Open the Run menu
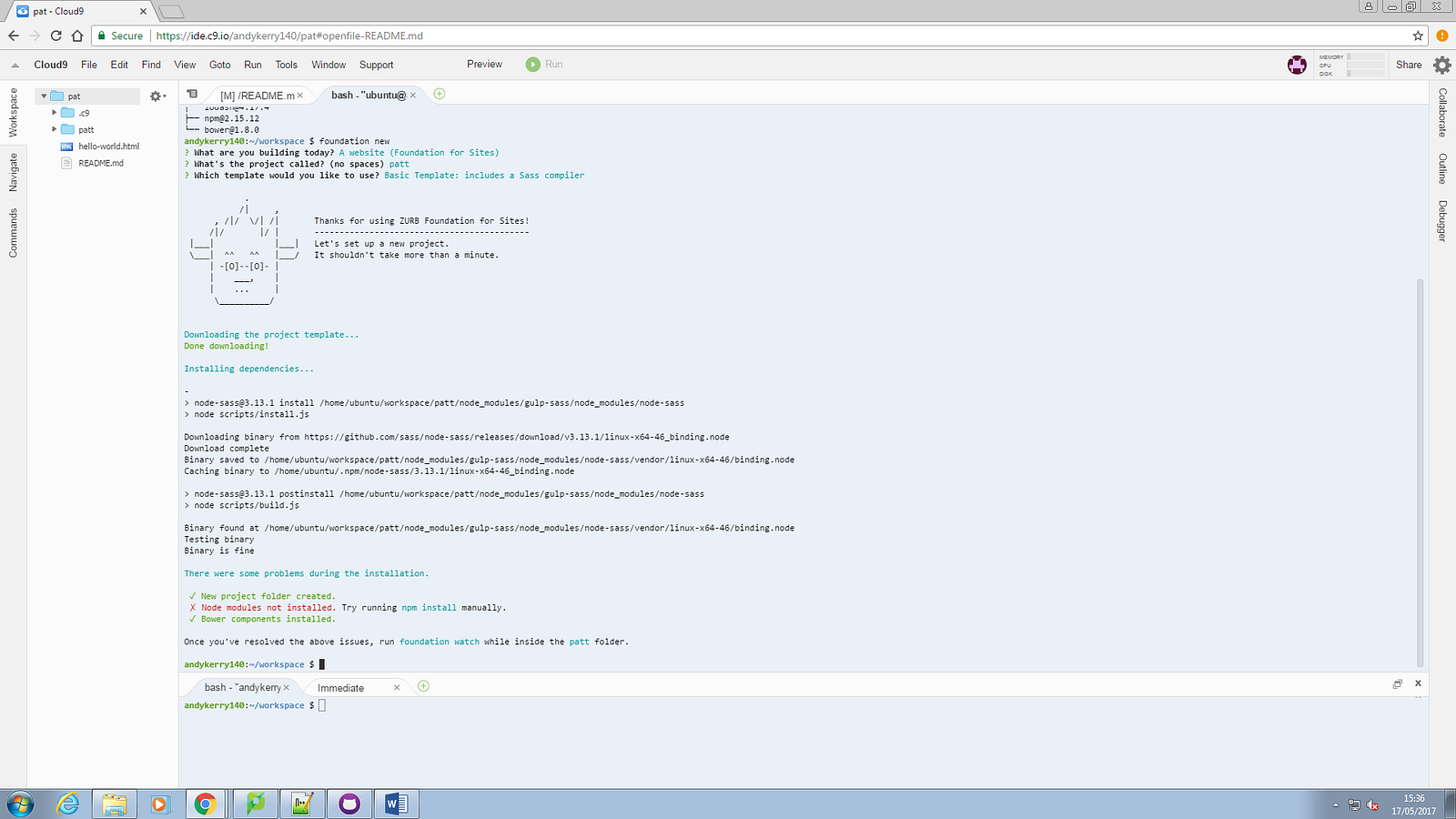The image size is (1456, 819). click(253, 65)
